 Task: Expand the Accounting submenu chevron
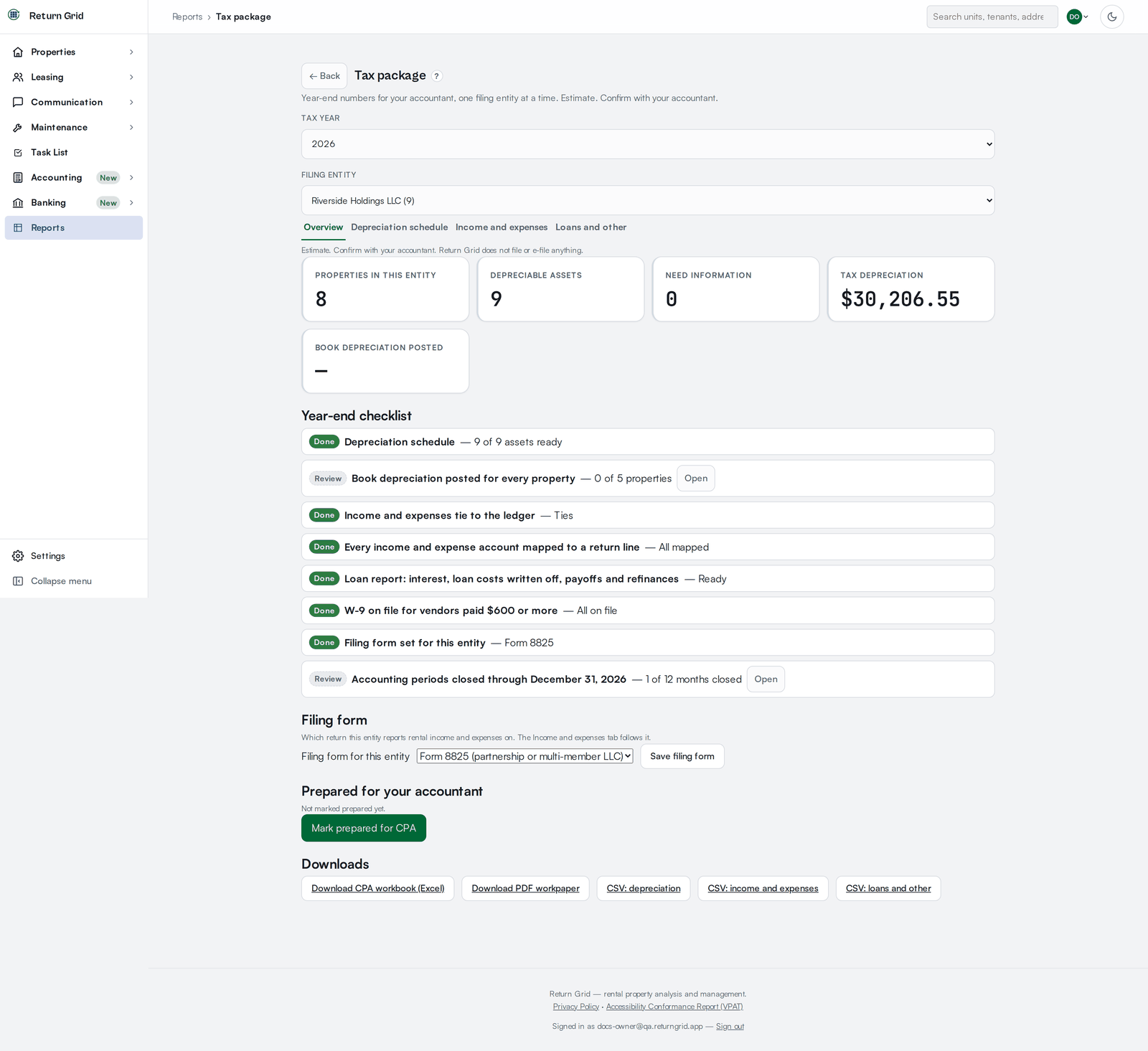pyautogui.click(x=131, y=178)
